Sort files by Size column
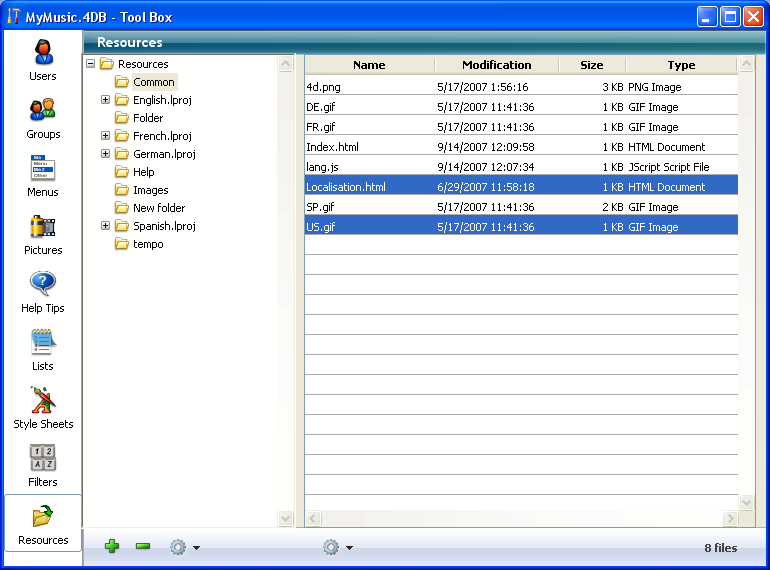The width and height of the screenshot is (770, 570). click(x=591, y=65)
